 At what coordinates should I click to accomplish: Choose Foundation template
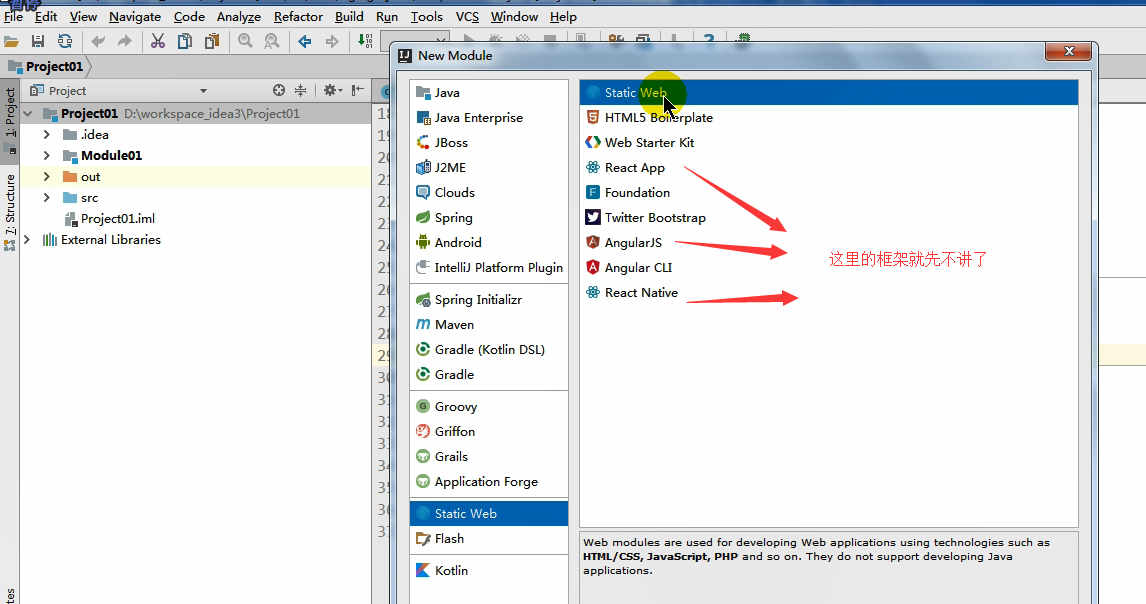pos(829,192)
